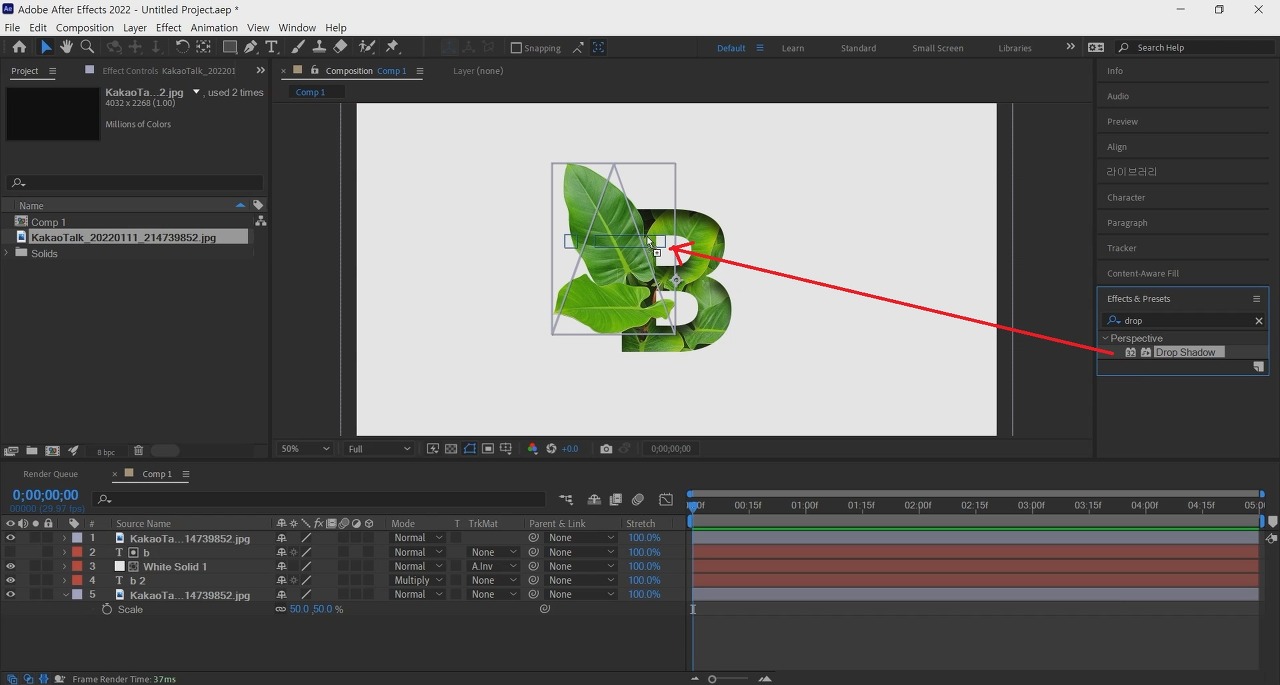Image resolution: width=1280 pixels, height=685 pixels.
Task: Open the Full resolution dropdown
Action: [x=377, y=449]
